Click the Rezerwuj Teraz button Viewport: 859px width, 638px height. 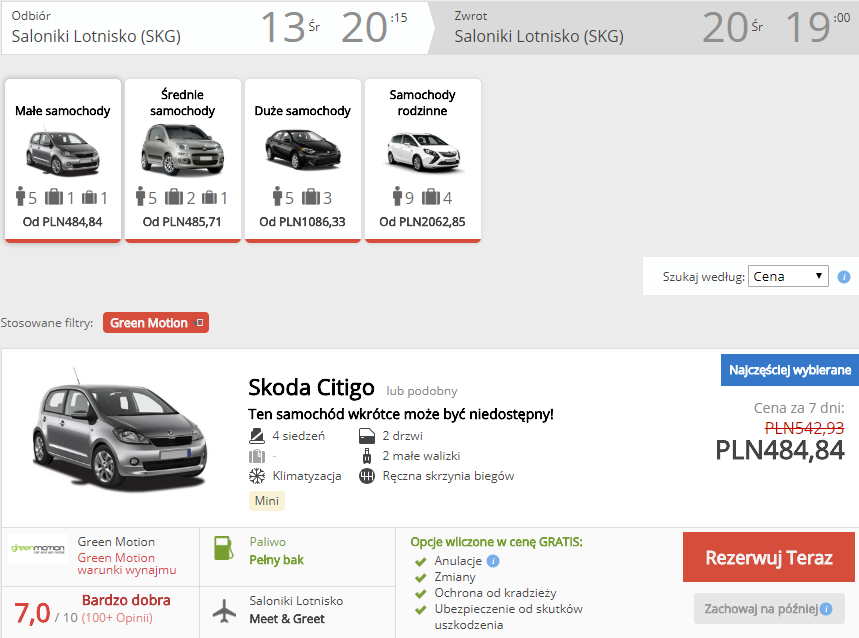pos(769,557)
